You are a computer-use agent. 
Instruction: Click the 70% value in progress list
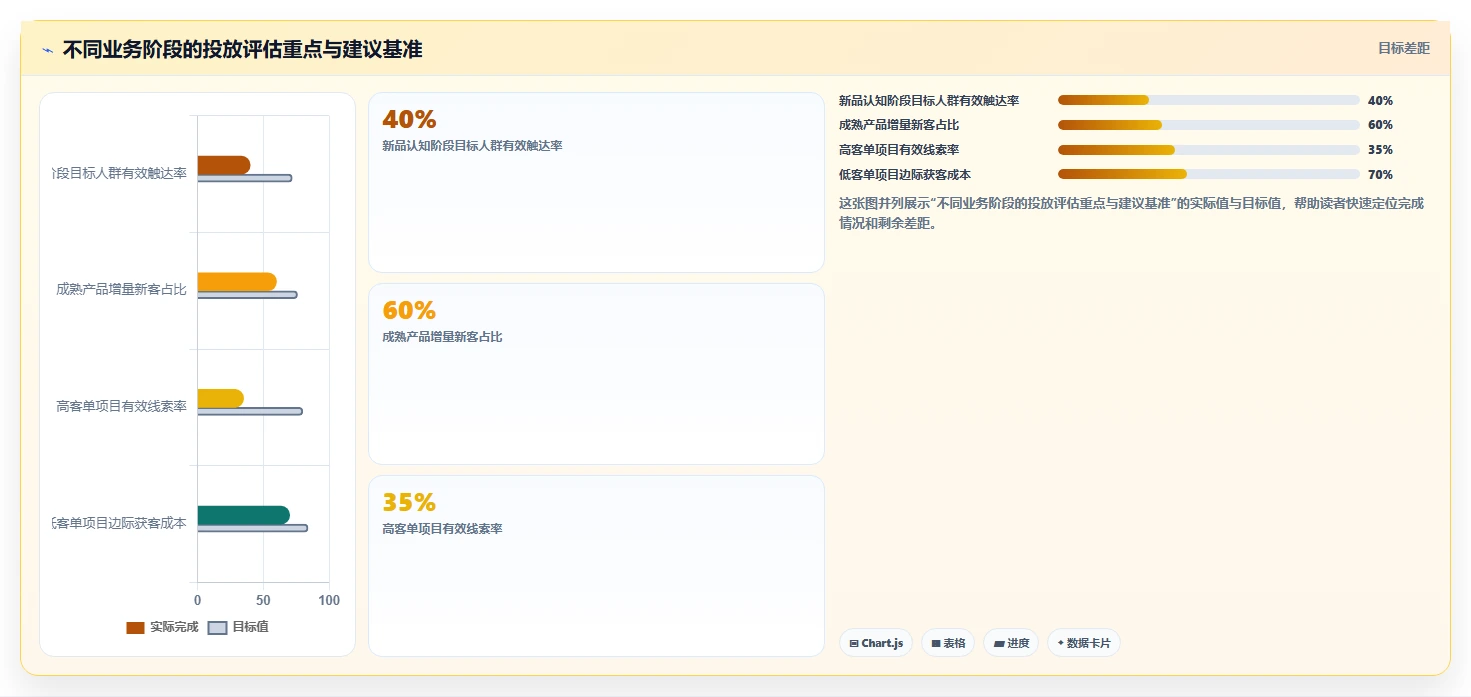[1380, 175]
